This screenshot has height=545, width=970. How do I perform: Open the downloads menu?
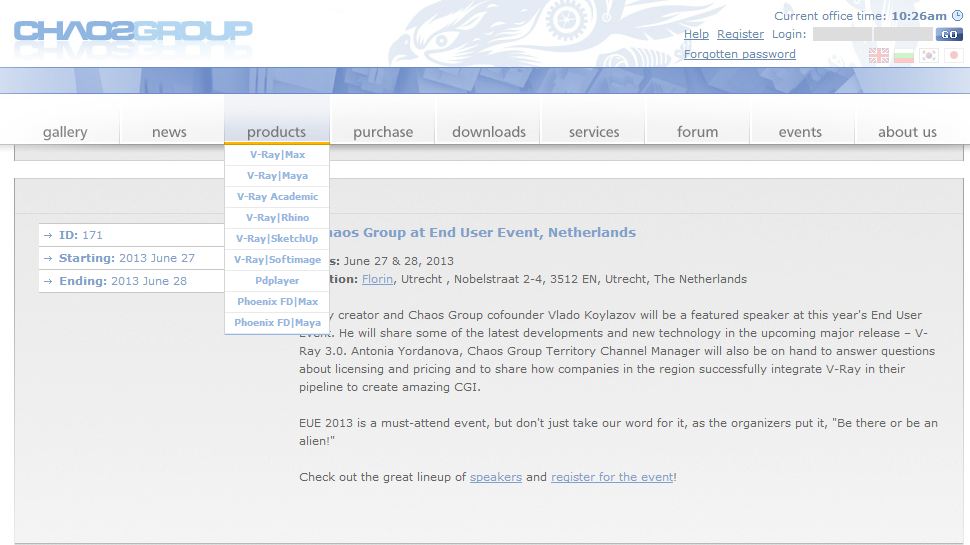coord(489,132)
